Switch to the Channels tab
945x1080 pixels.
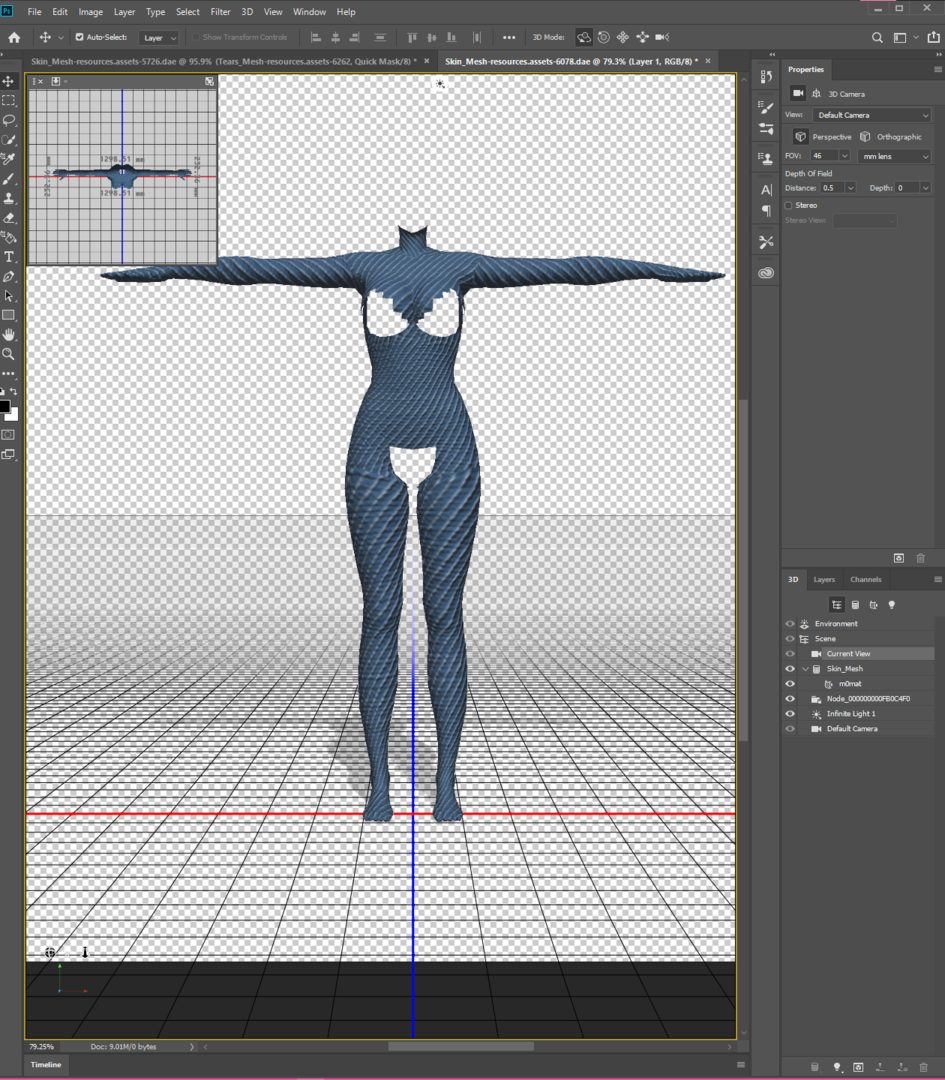[x=865, y=579]
